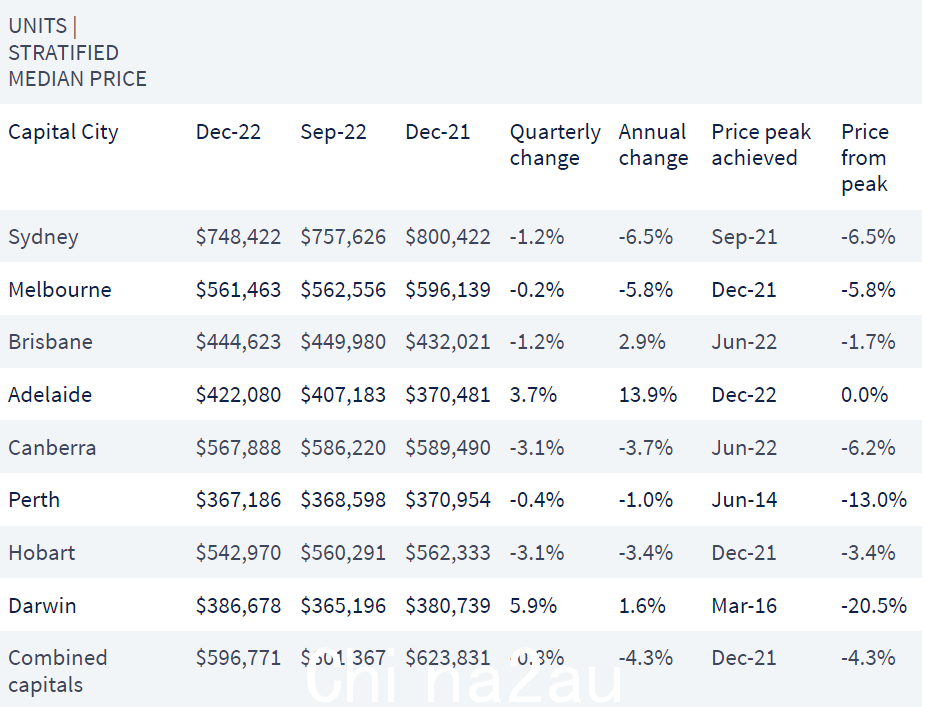Image resolution: width=927 pixels, height=707 pixels.
Task: Select the 'Annual change' column header
Action: [x=653, y=145]
